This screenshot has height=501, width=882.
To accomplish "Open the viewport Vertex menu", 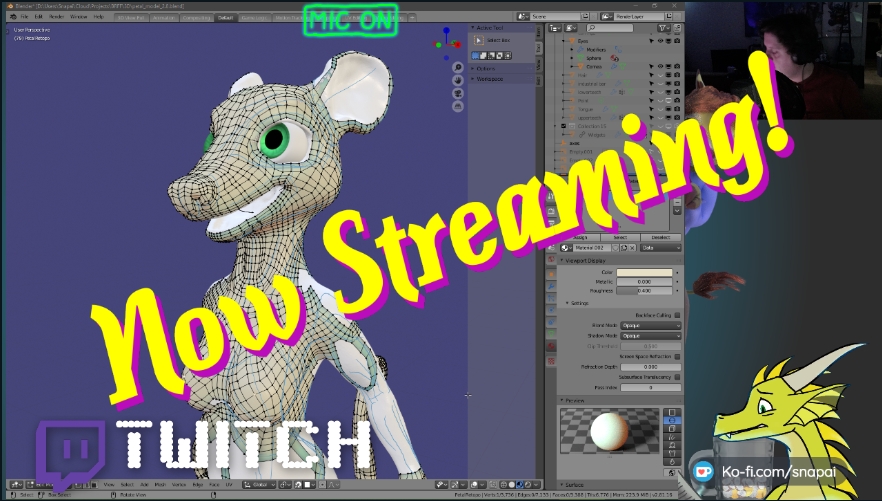I will (179, 485).
